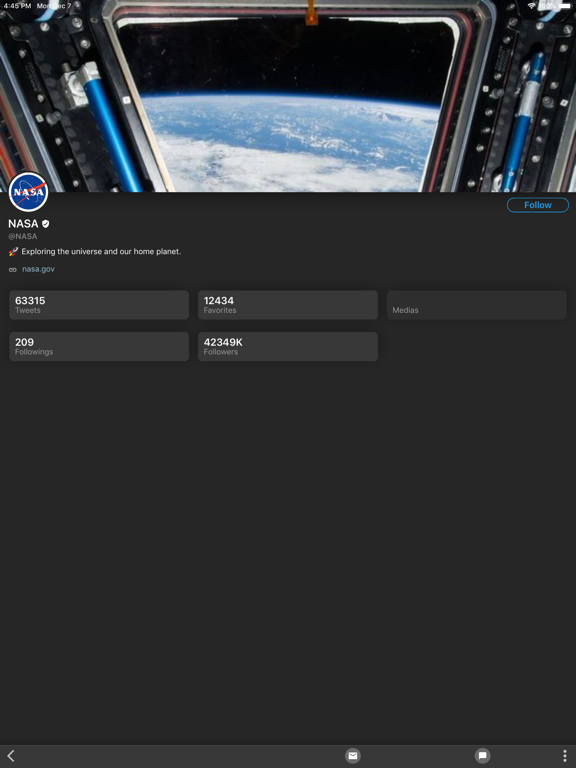This screenshot has height=768, width=576.
Task: Open the chat bubble mention icon
Action: pos(482,756)
